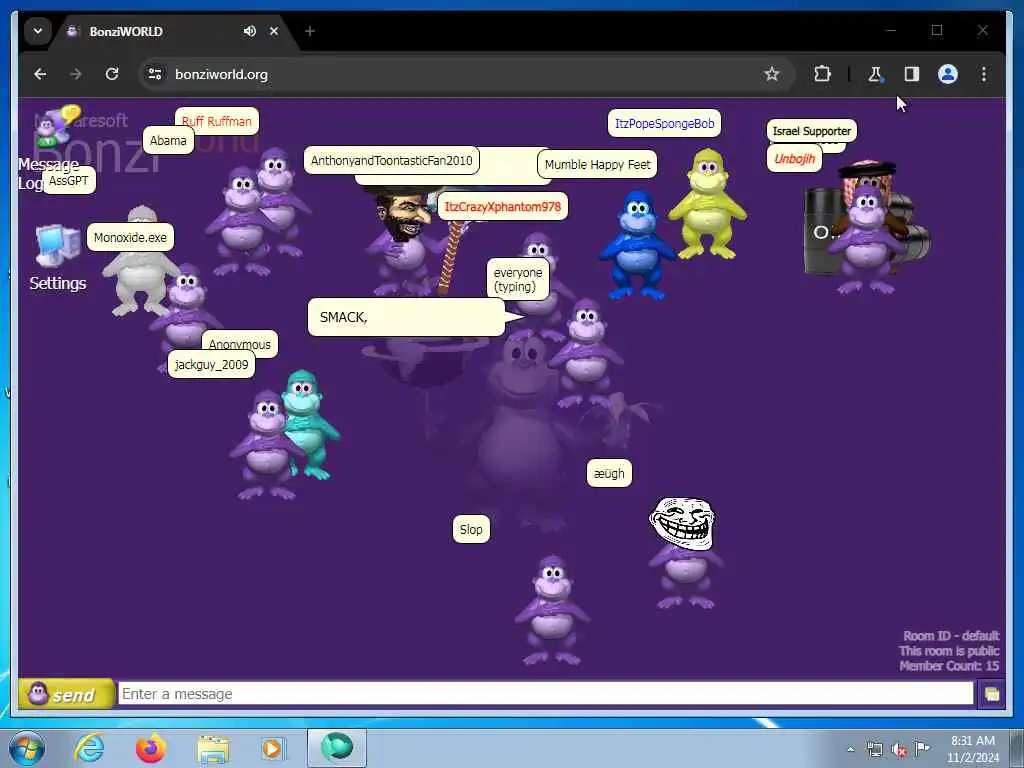Click the browser forward arrow

tap(76, 74)
